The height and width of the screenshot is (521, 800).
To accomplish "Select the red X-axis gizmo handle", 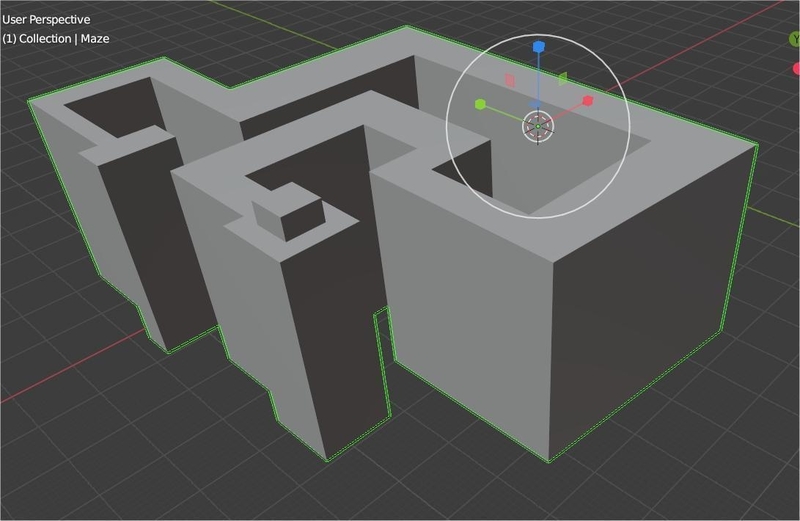I will click(588, 101).
